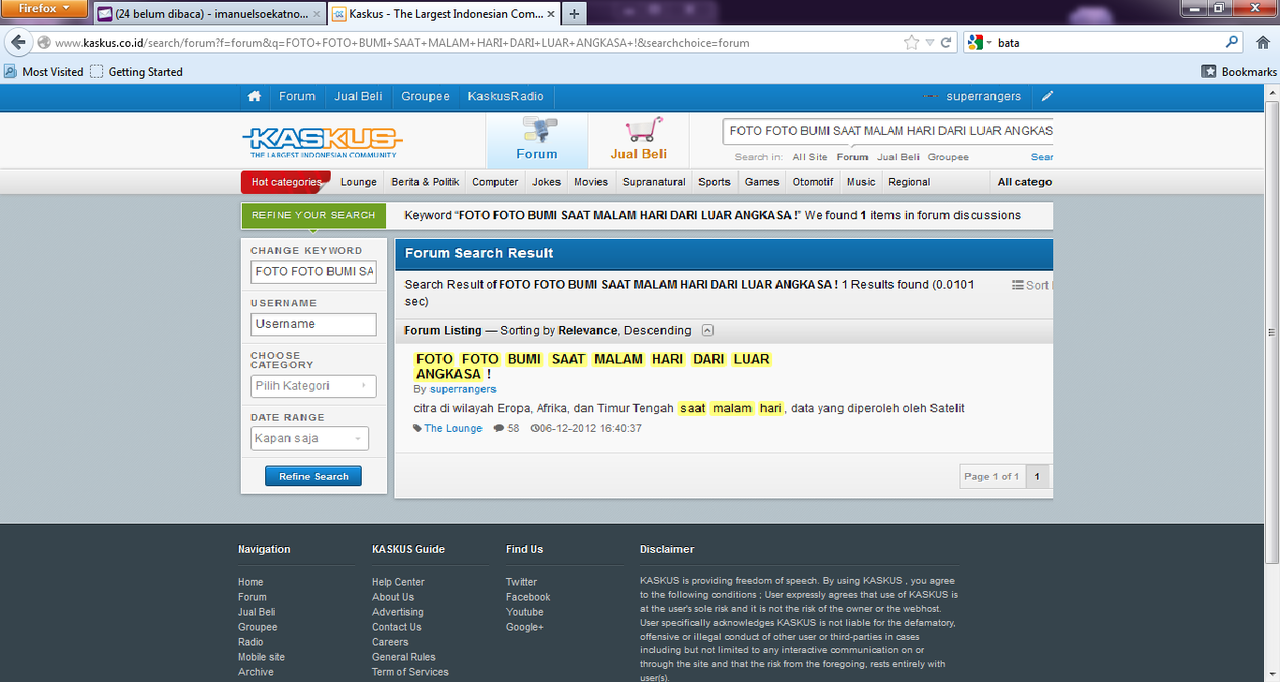The height and width of the screenshot is (682, 1280).
Task: Switch to the email tab (24 belum dibaca)
Action: pyautogui.click(x=210, y=14)
